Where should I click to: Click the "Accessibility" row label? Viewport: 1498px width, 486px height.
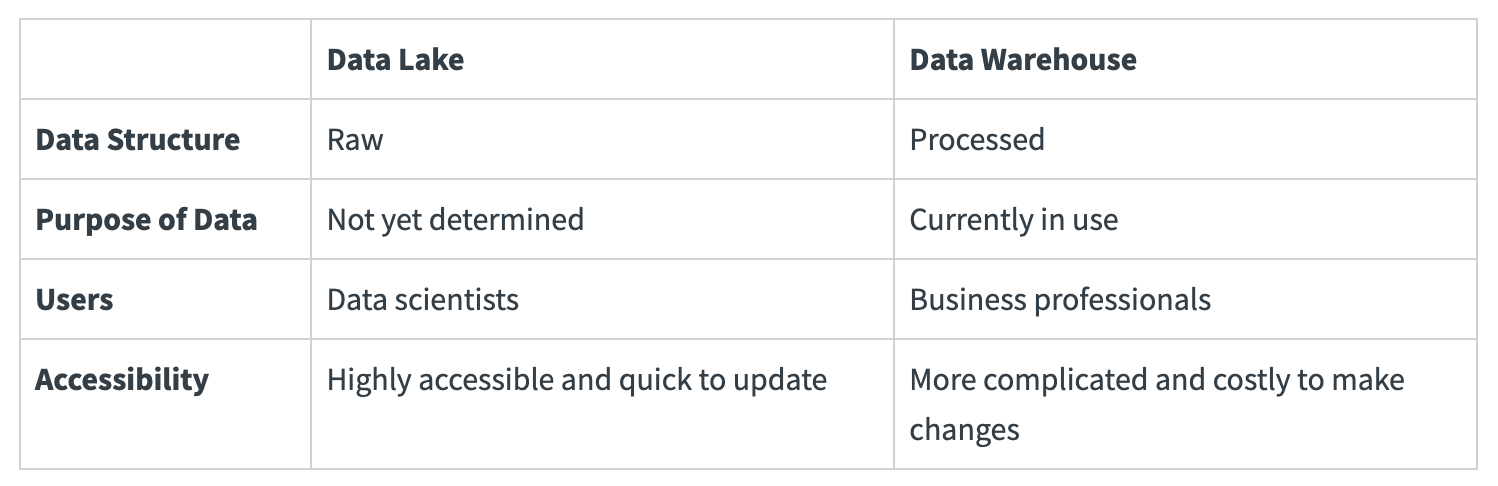122,380
